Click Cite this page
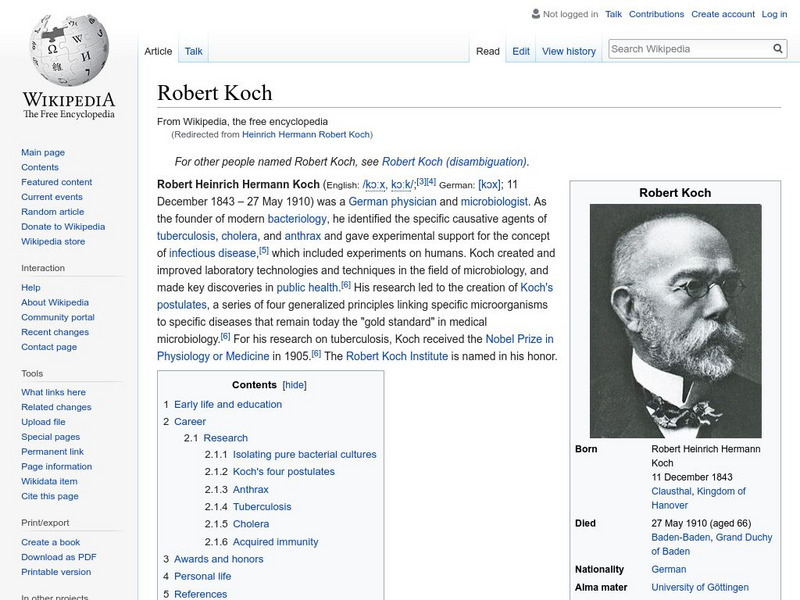Image resolution: width=800 pixels, height=600 pixels. (x=49, y=495)
